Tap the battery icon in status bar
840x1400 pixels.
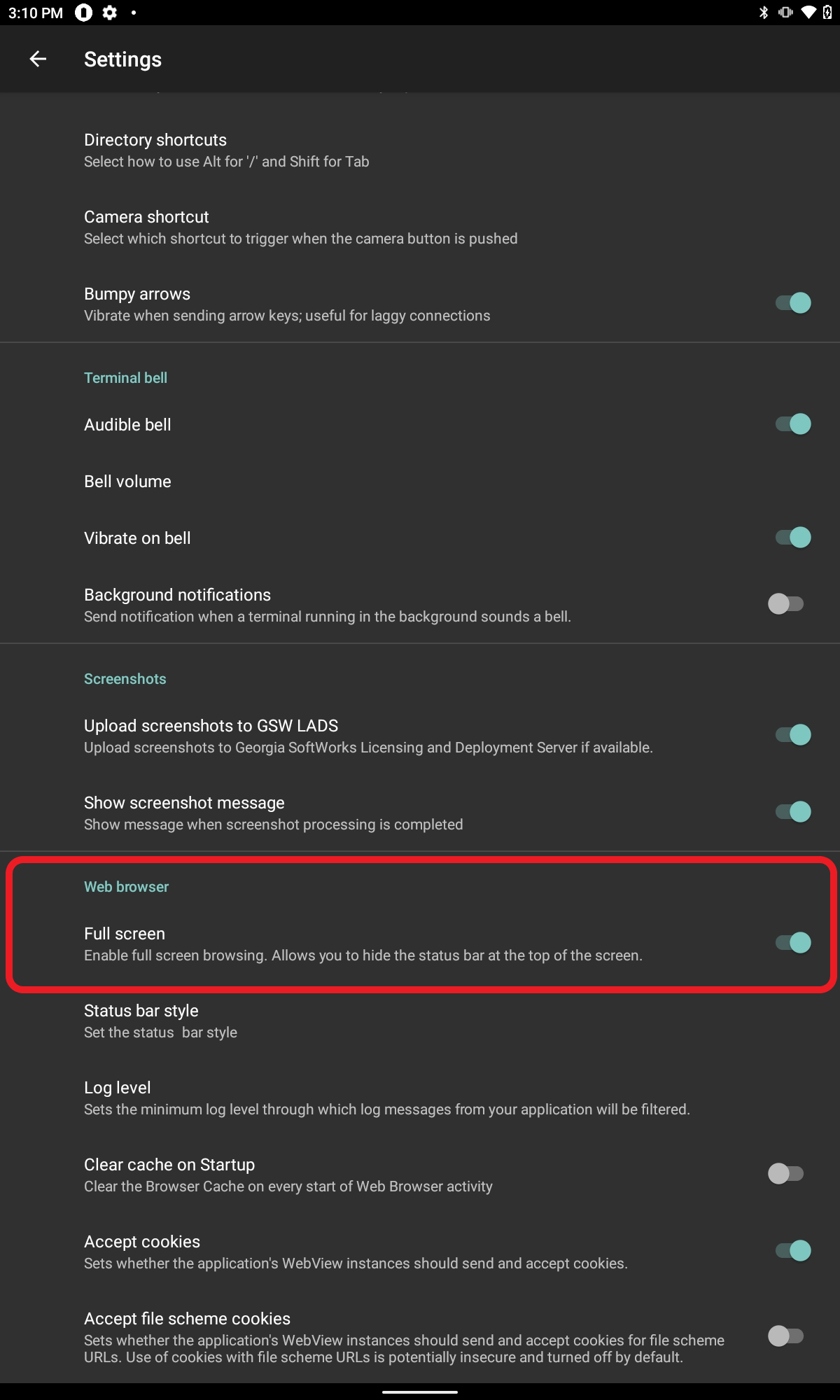(x=827, y=13)
